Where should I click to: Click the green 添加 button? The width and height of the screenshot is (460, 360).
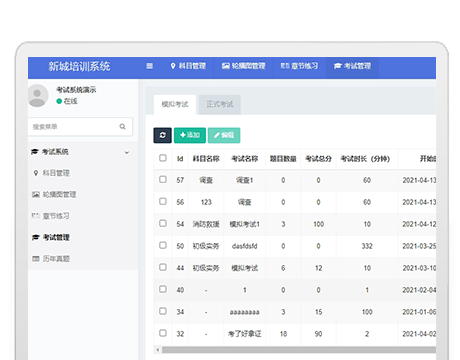(190, 135)
